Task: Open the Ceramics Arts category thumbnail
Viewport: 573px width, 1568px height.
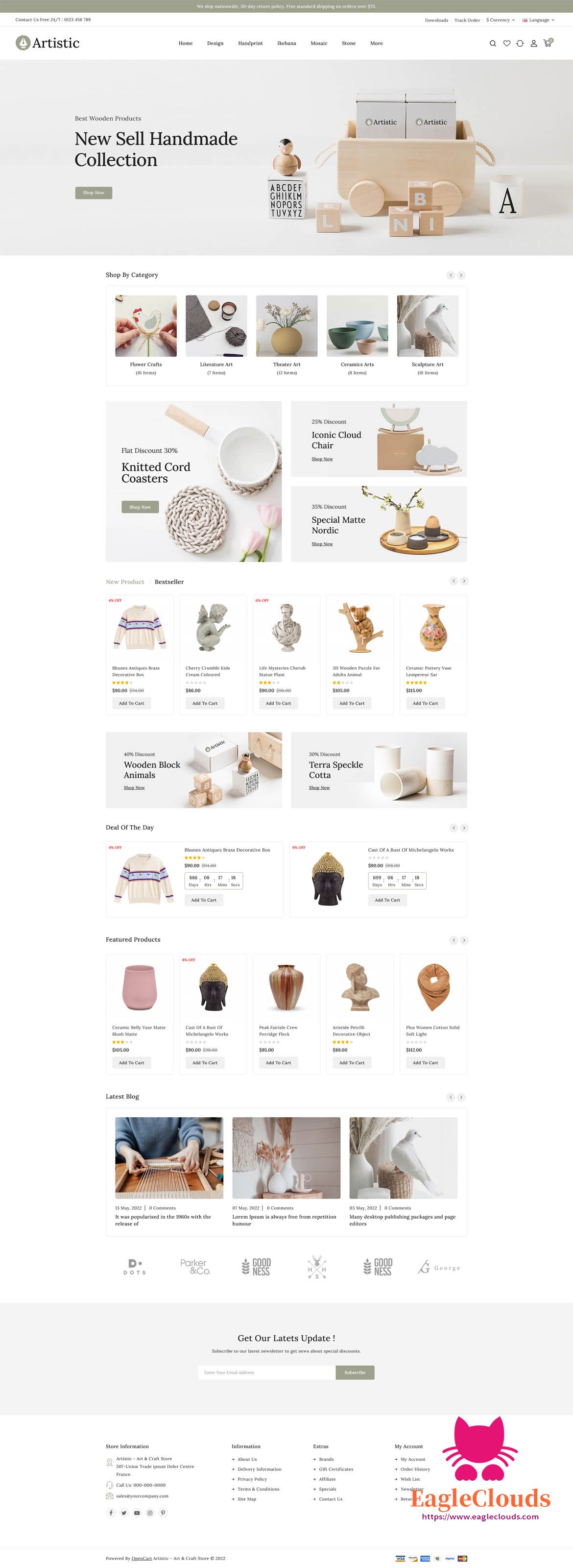Action: click(357, 326)
